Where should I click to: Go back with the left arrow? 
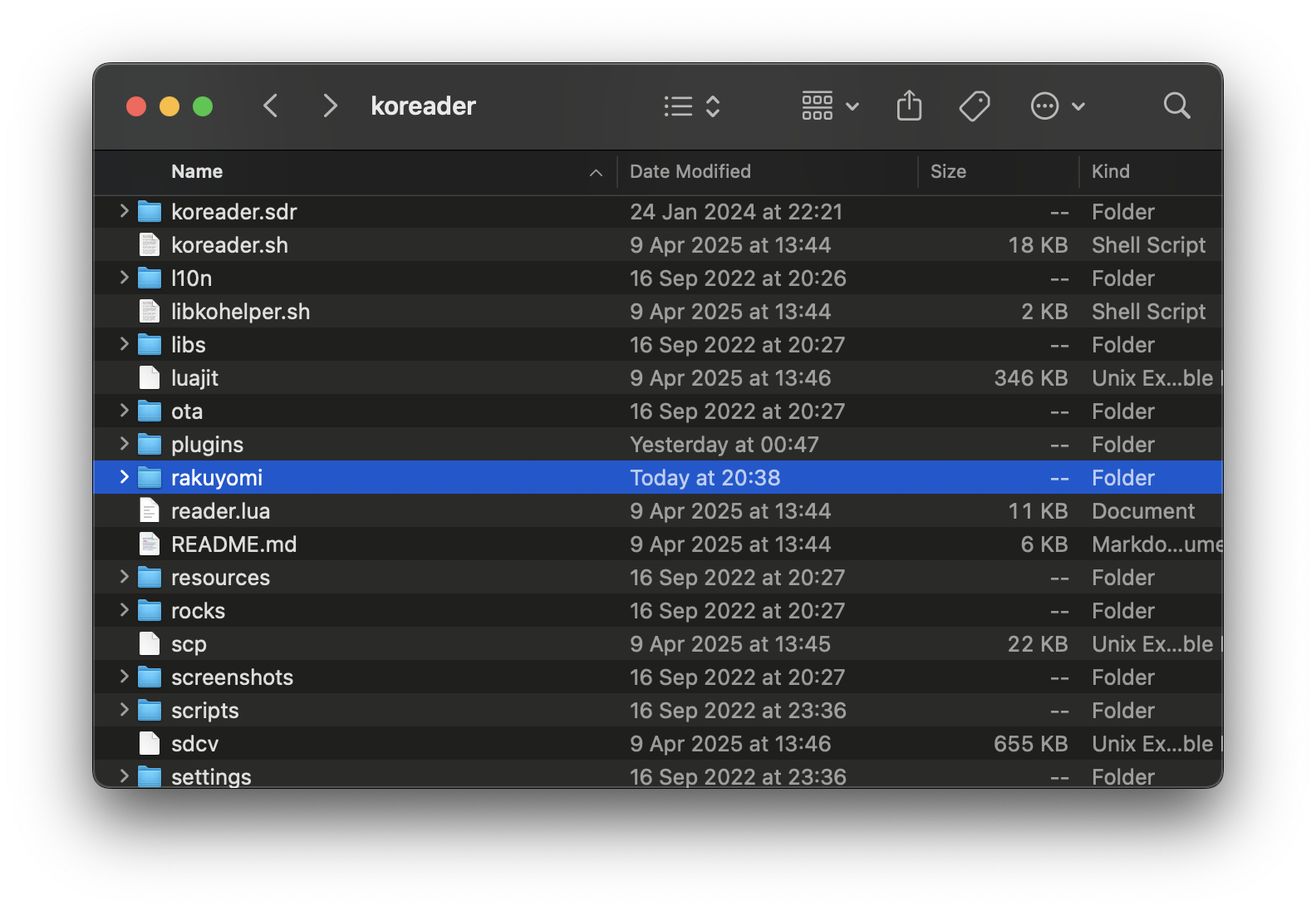271,106
